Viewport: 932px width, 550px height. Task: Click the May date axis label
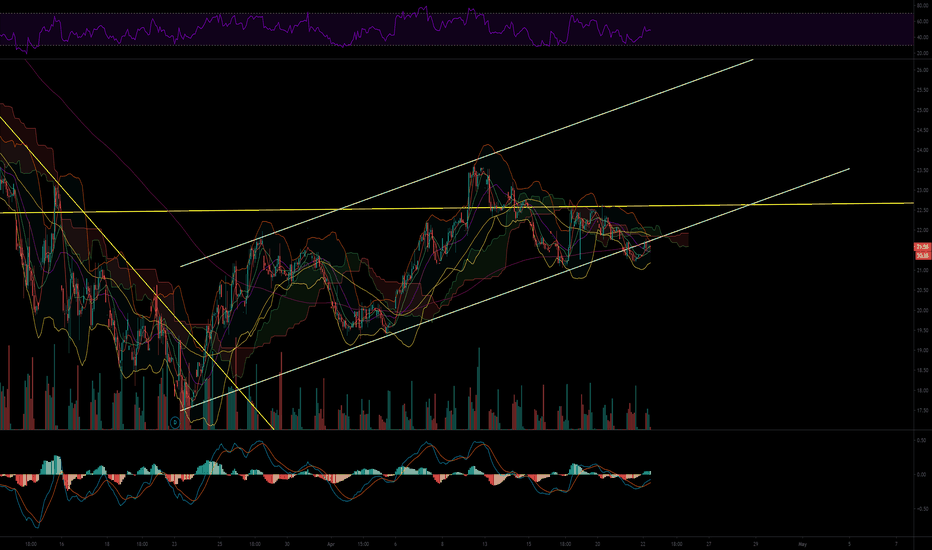[x=802, y=544]
